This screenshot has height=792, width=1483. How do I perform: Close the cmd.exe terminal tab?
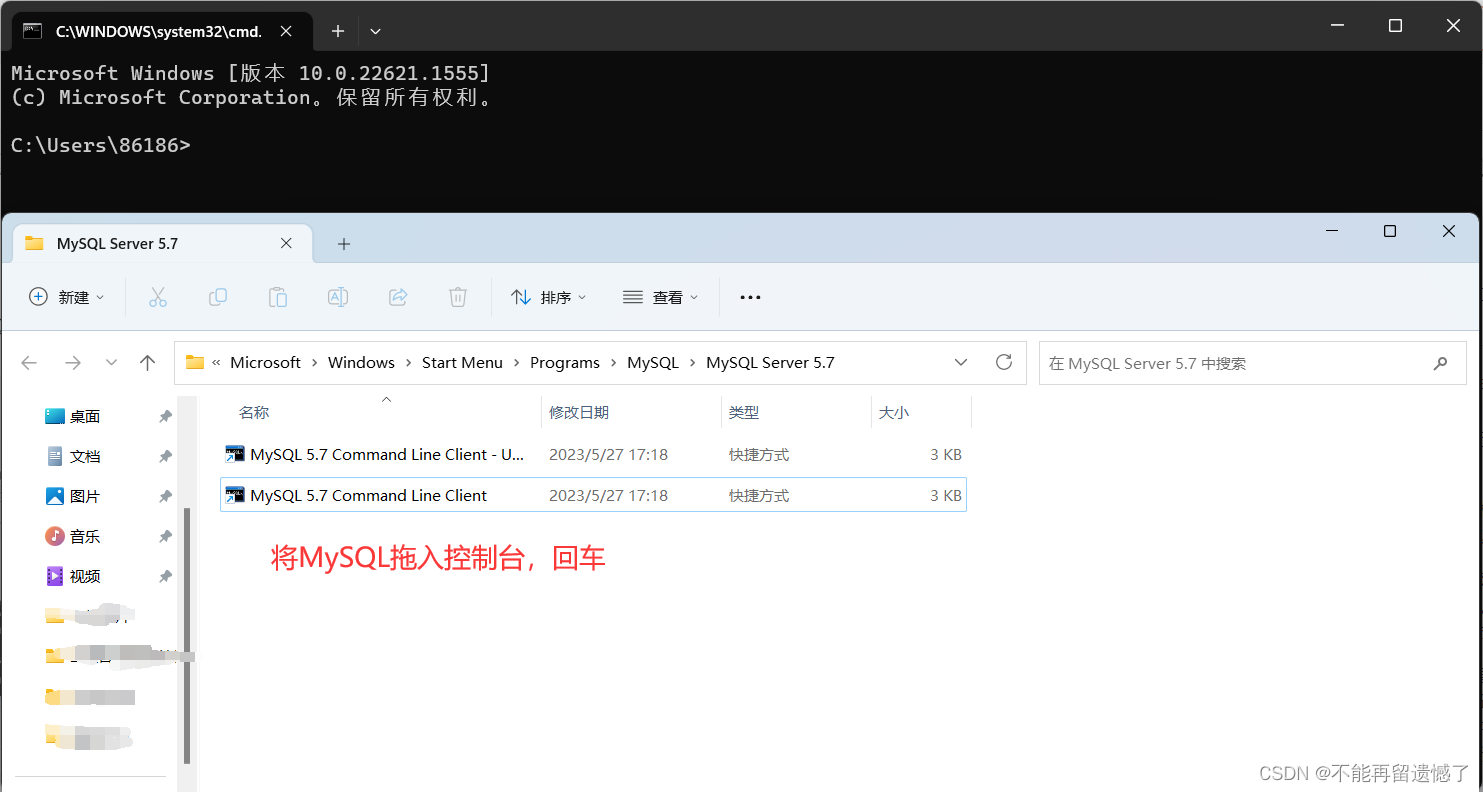pyautogui.click(x=286, y=31)
